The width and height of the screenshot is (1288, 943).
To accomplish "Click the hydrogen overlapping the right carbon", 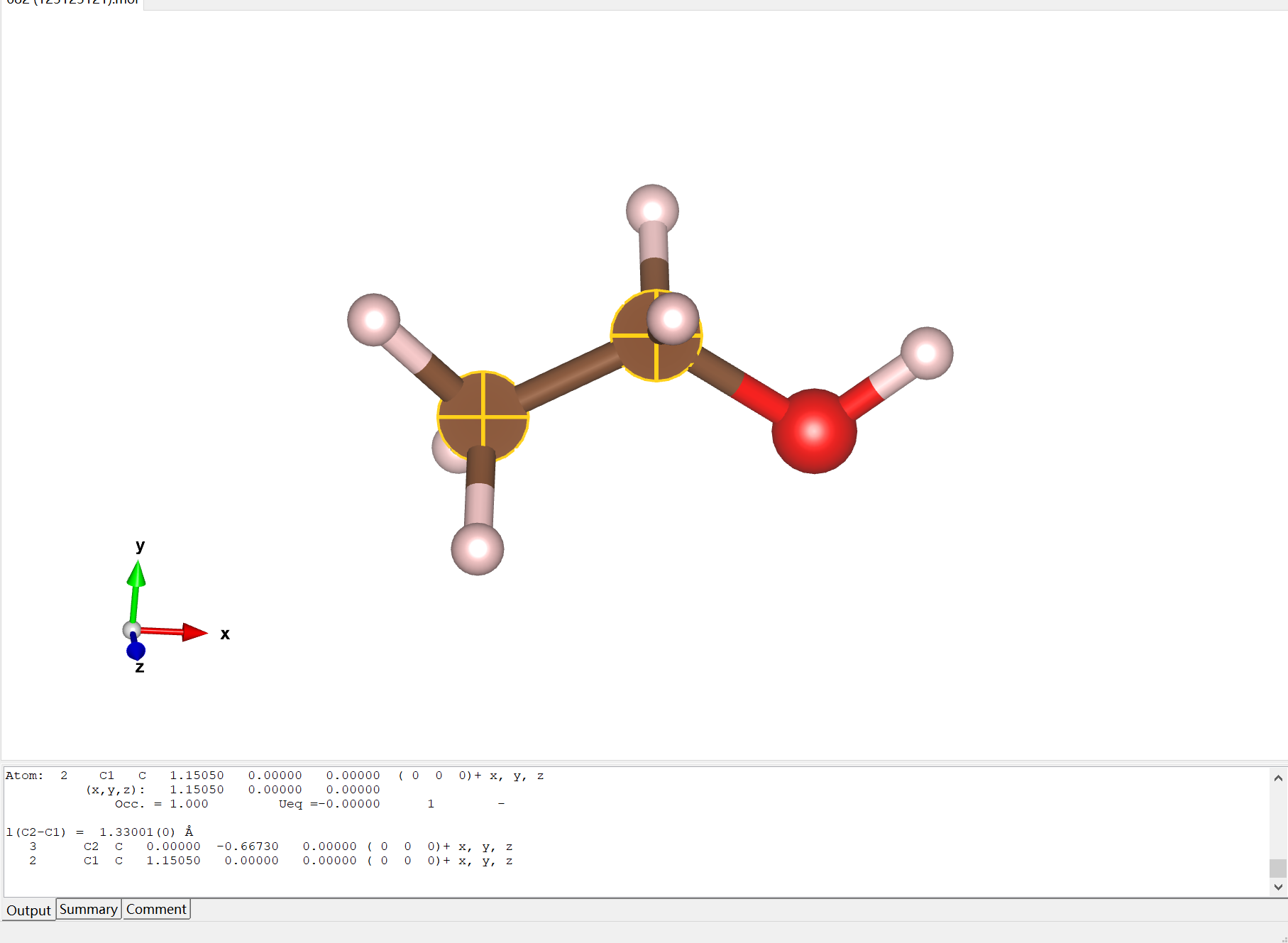I will (673, 319).
